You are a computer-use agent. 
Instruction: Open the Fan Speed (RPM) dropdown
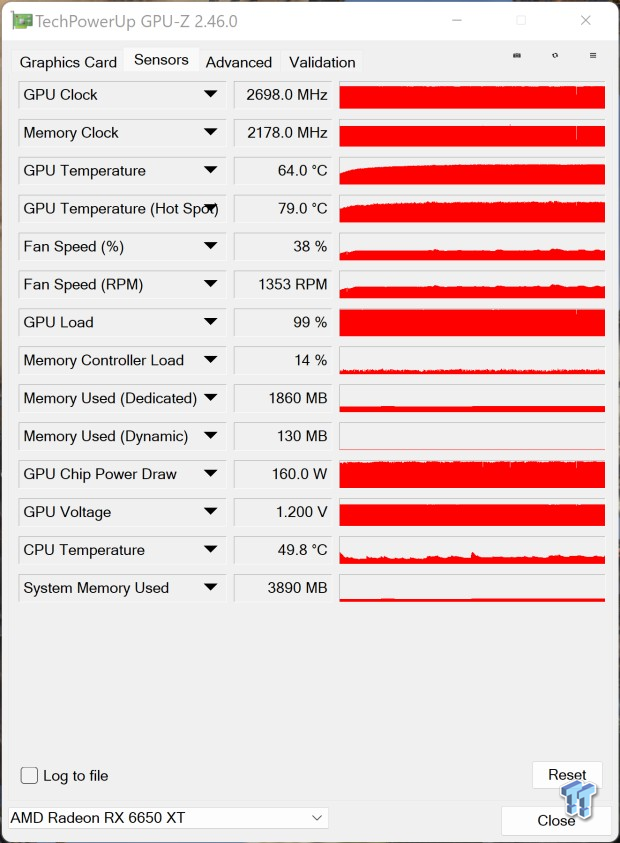point(209,285)
